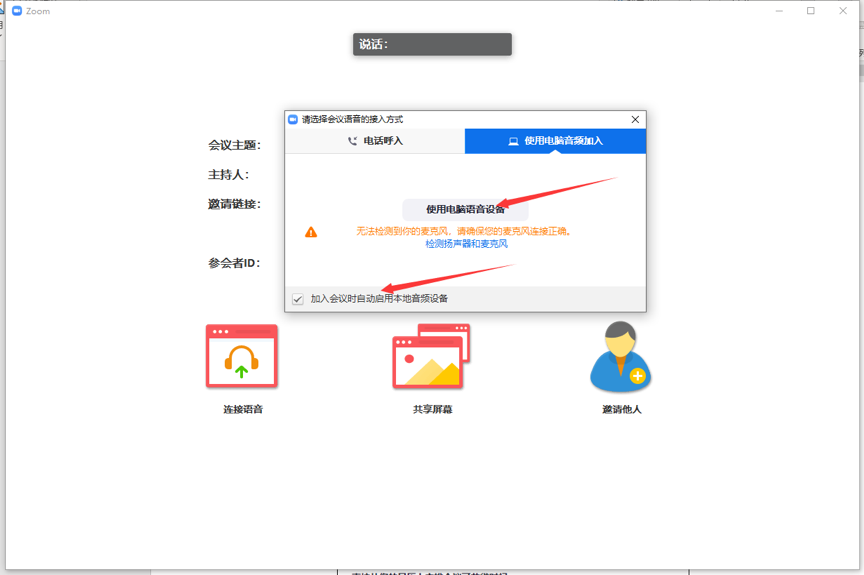Switch to the 电话呼入 phone call tab
Screen dimensions: 864x575
375,141
